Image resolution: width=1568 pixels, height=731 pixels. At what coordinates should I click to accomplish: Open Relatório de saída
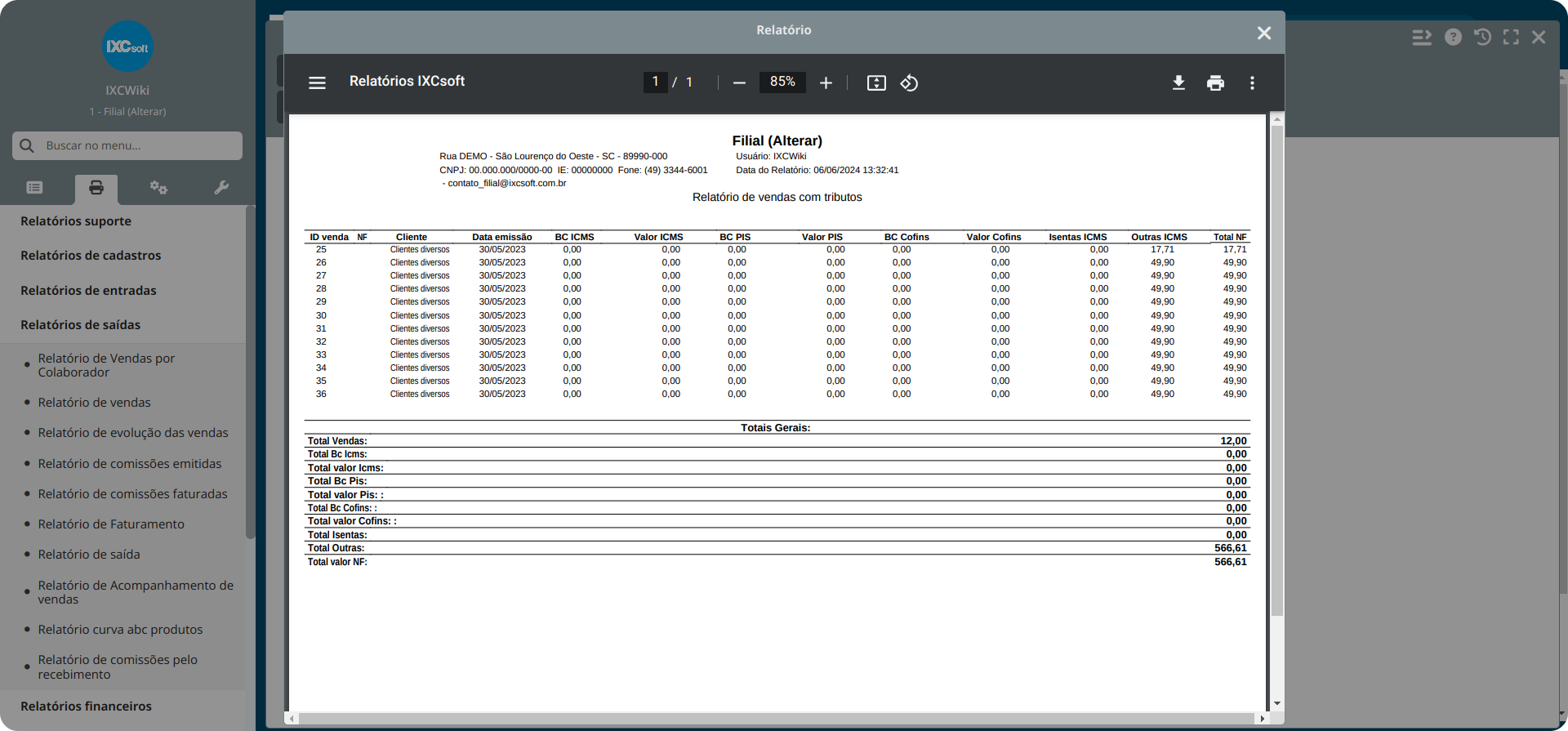click(89, 555)
